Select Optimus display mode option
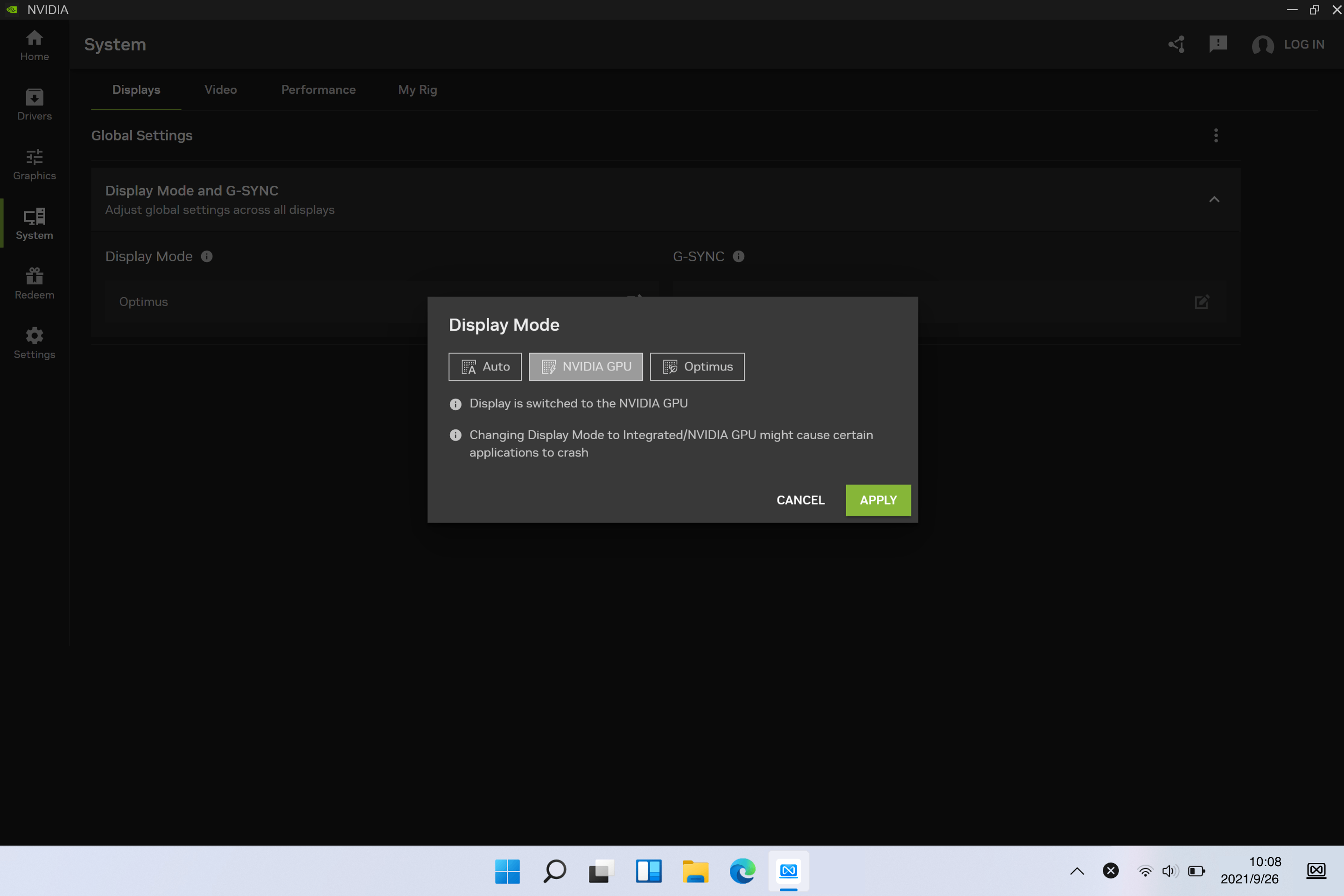Screen dimensions: 1344x896 pyautogui.click(x=697, y=367)
